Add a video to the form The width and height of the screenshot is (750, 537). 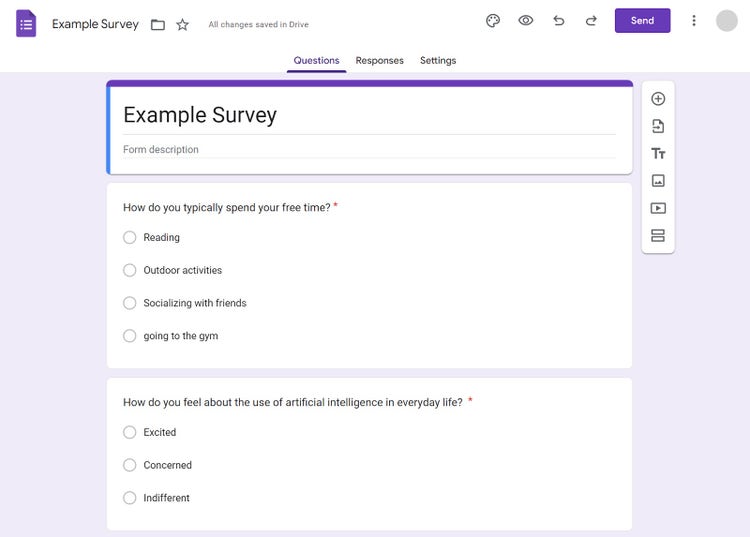point(658,208)
